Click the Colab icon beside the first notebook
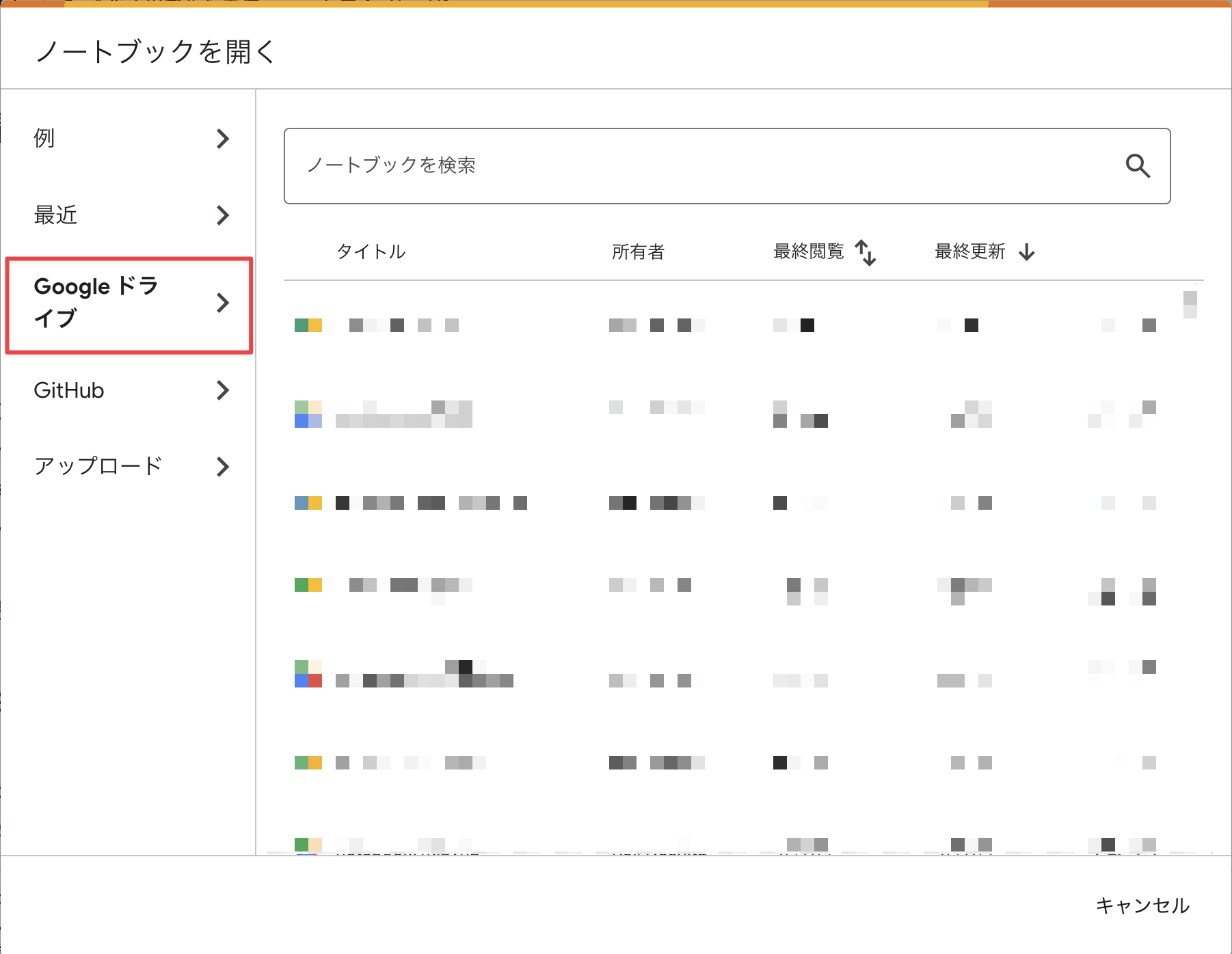 click(308, 325)
